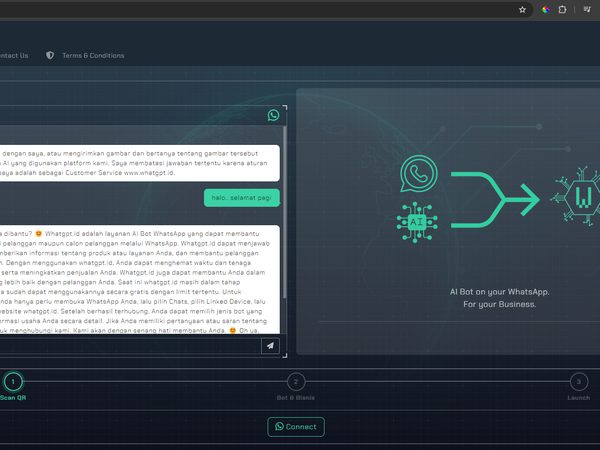Send message with paper plane icon
This screenshot has width=600, height=450.
coord(270,346)
